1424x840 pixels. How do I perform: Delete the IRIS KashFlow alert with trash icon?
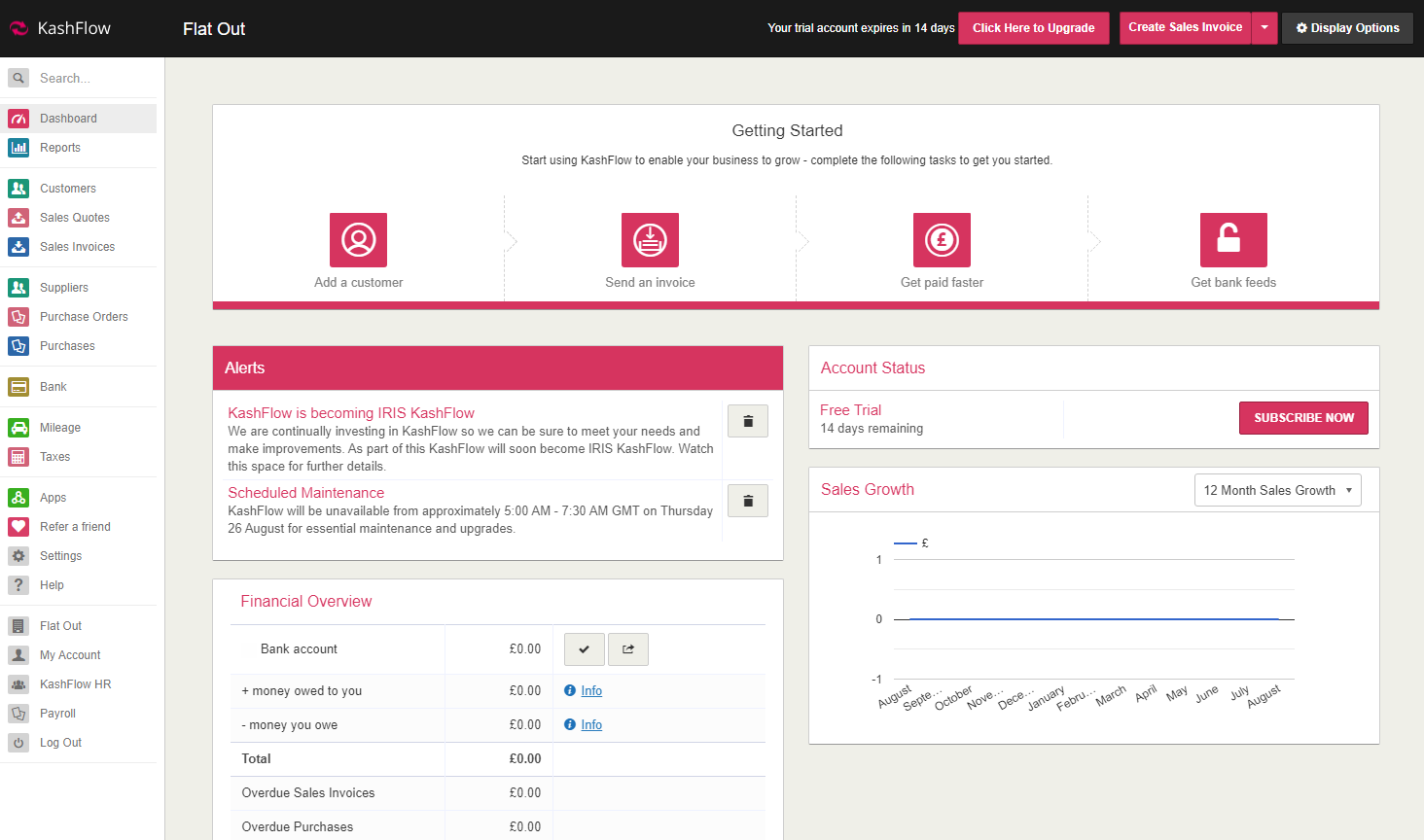(x=748, y=421)
